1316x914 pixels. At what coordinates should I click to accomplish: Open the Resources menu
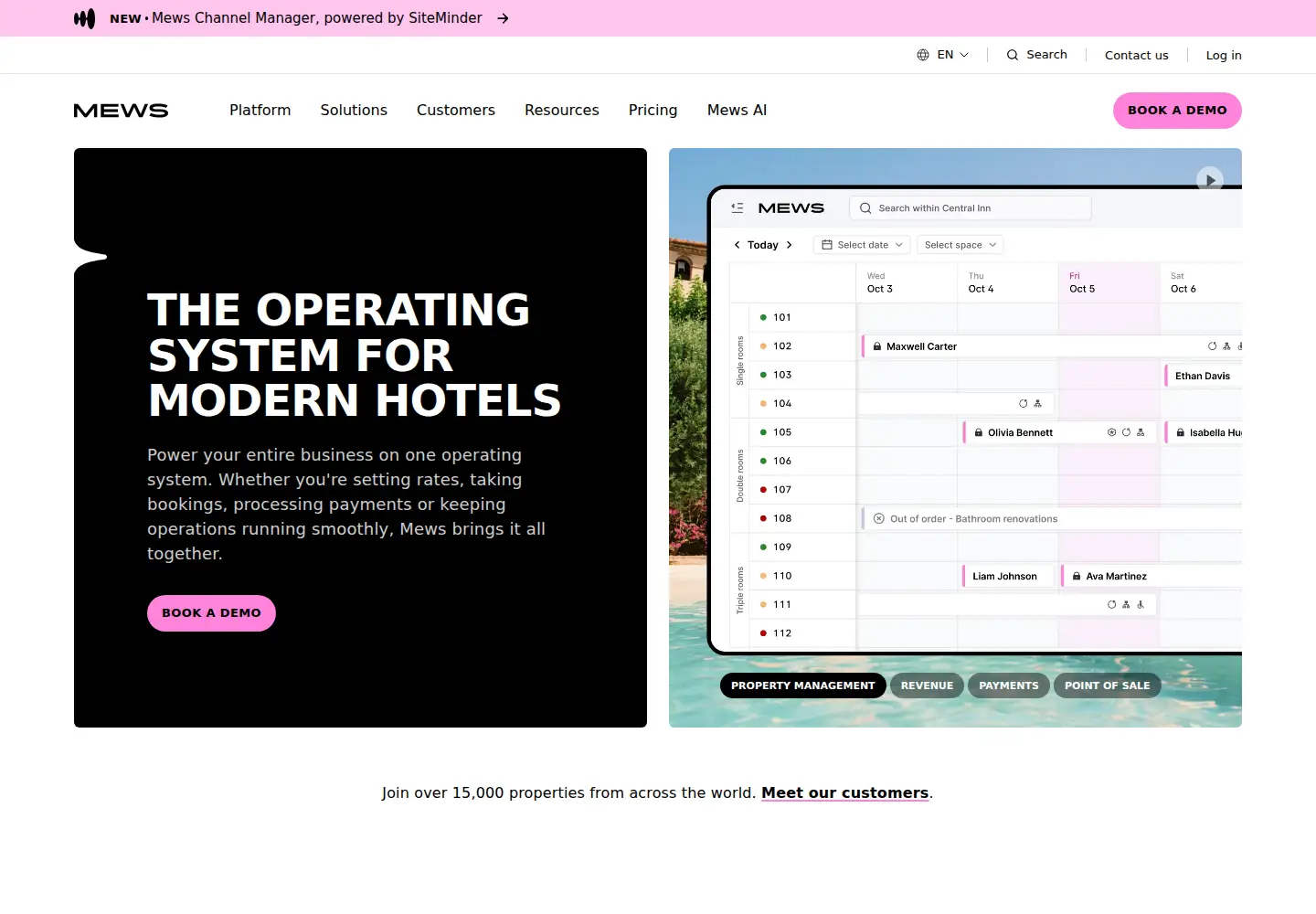(562, 110)
